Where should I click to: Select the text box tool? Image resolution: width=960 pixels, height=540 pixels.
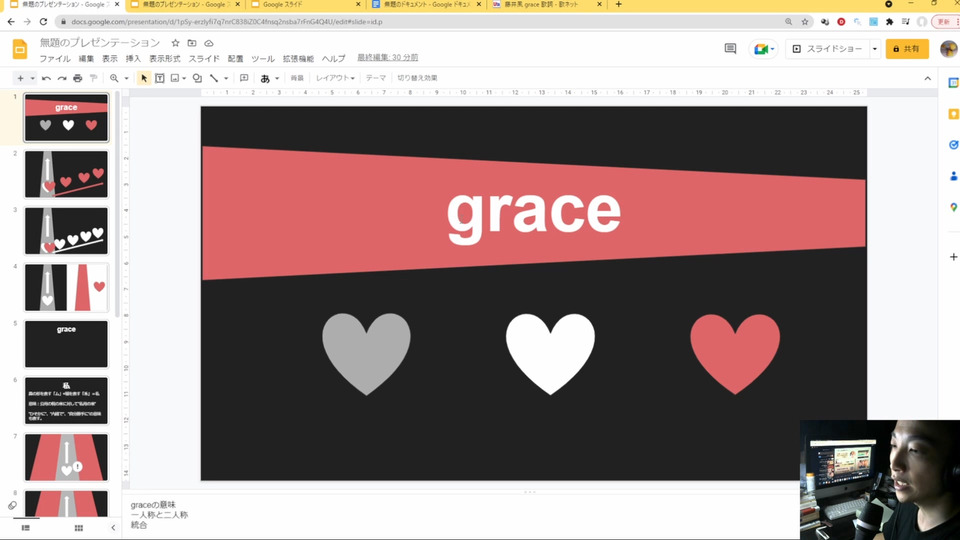[160, 78]
